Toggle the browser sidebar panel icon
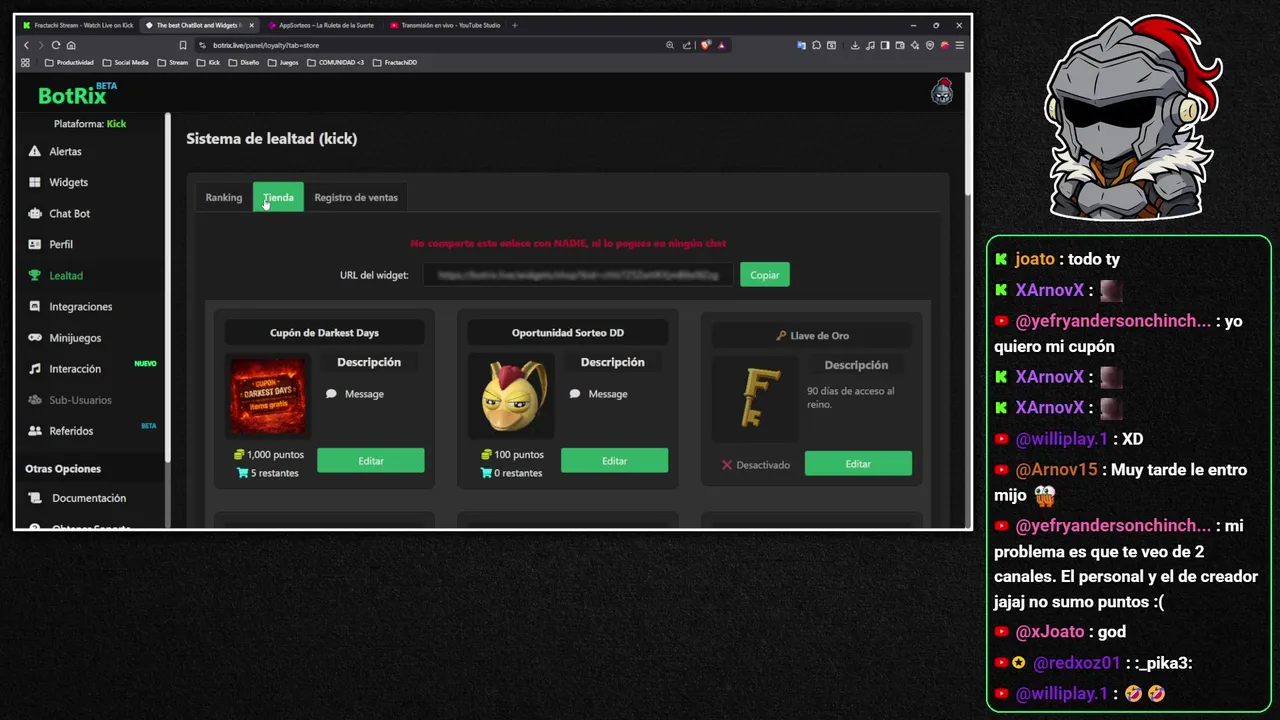This screenshot has height=720, width=1280. point(885,45)
